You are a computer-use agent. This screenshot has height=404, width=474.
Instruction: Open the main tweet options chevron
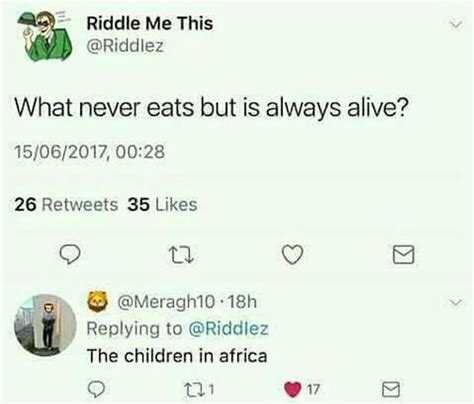click(x=456, y=25)
